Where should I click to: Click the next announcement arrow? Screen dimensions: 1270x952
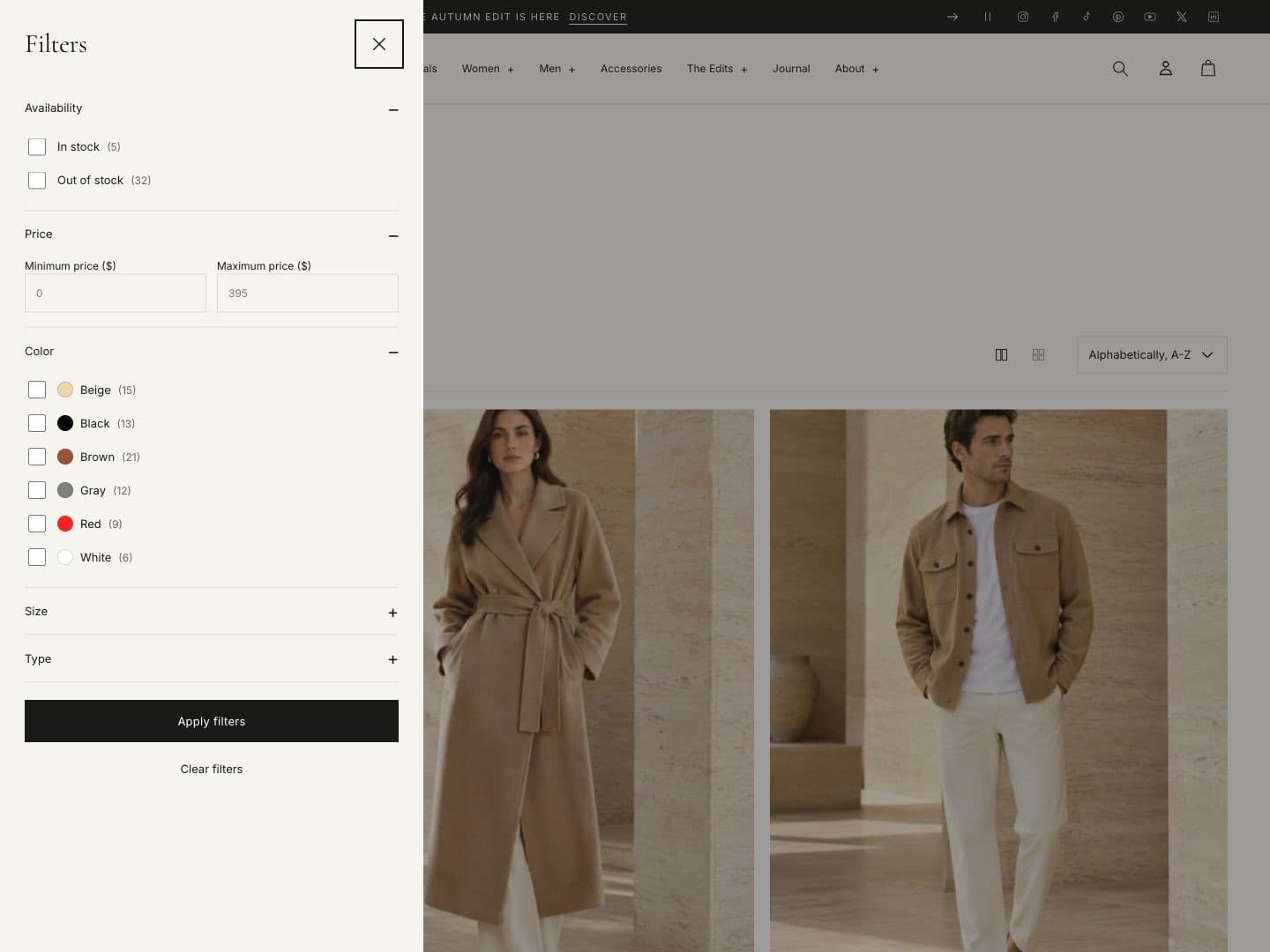point(952,17)
